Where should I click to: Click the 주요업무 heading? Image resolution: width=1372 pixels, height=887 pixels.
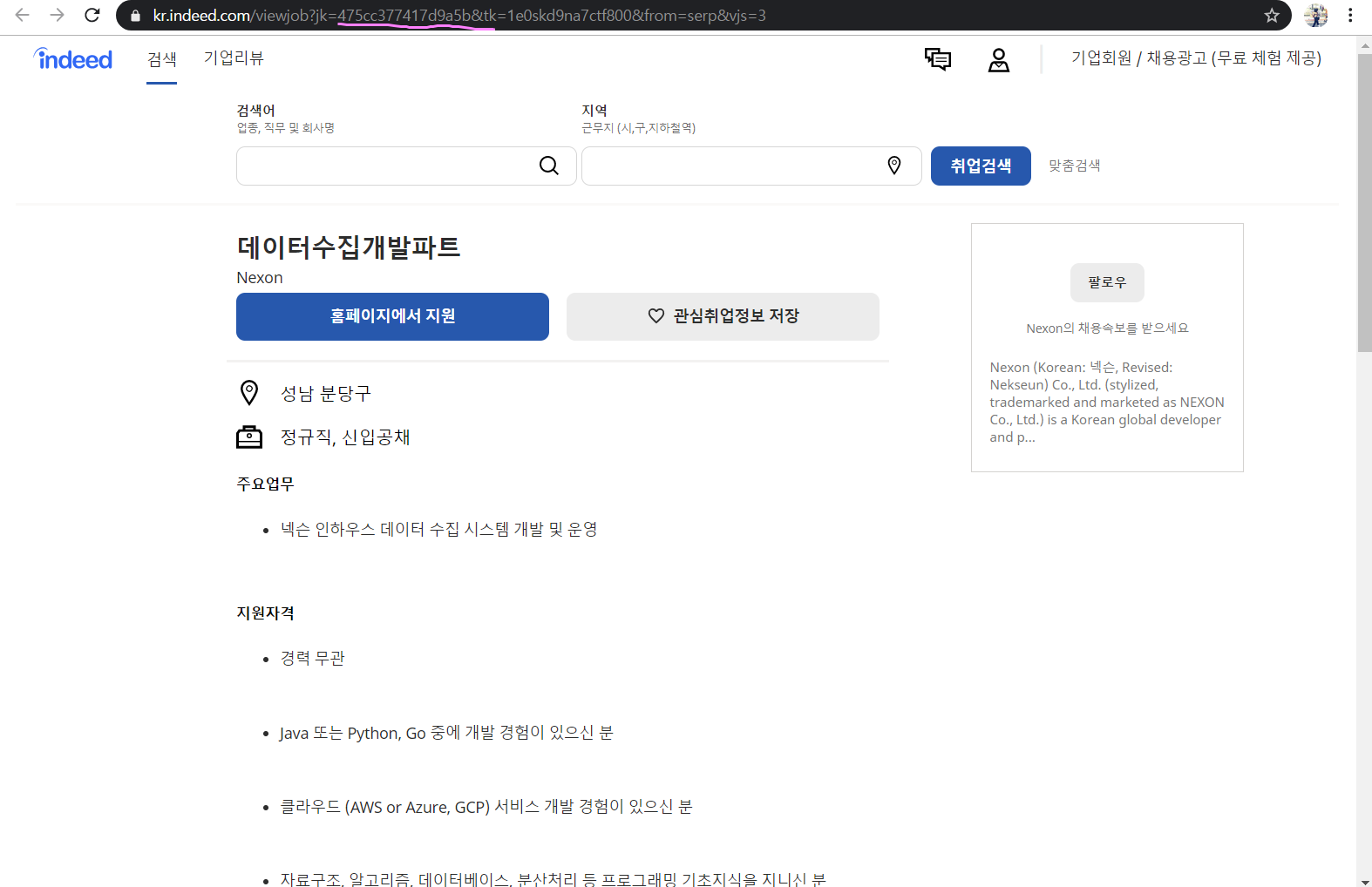265,484
